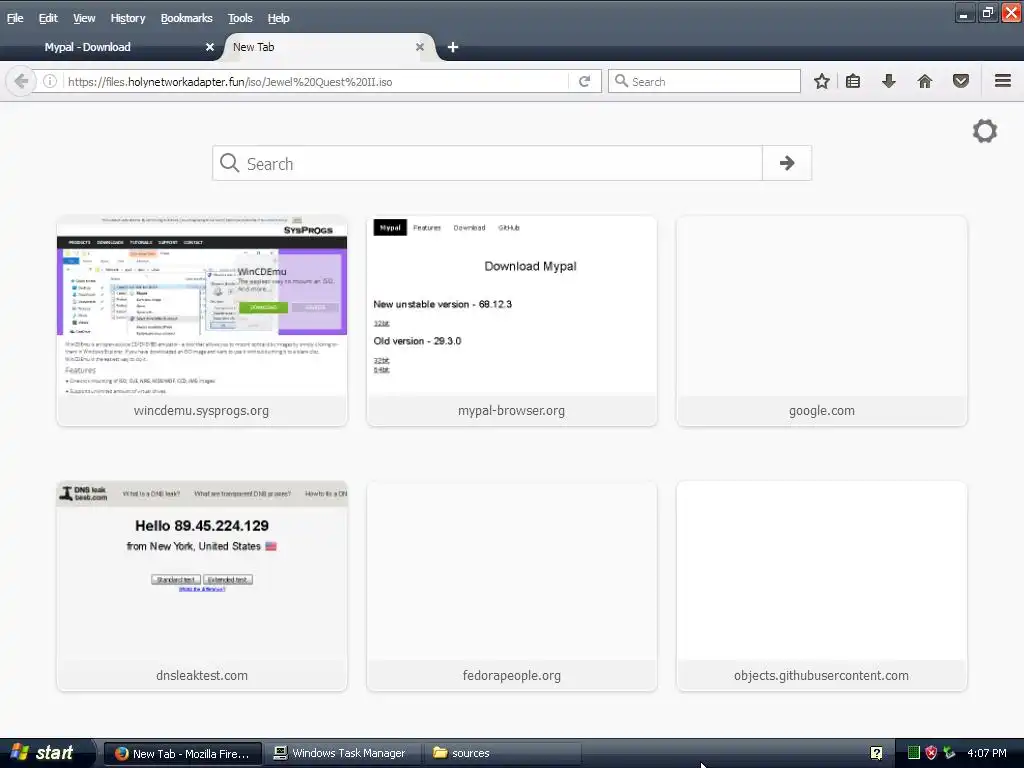This screenshot has width=1024, height=768.
Task: Open the hamburger menu
Action: tap(1003, 81)
